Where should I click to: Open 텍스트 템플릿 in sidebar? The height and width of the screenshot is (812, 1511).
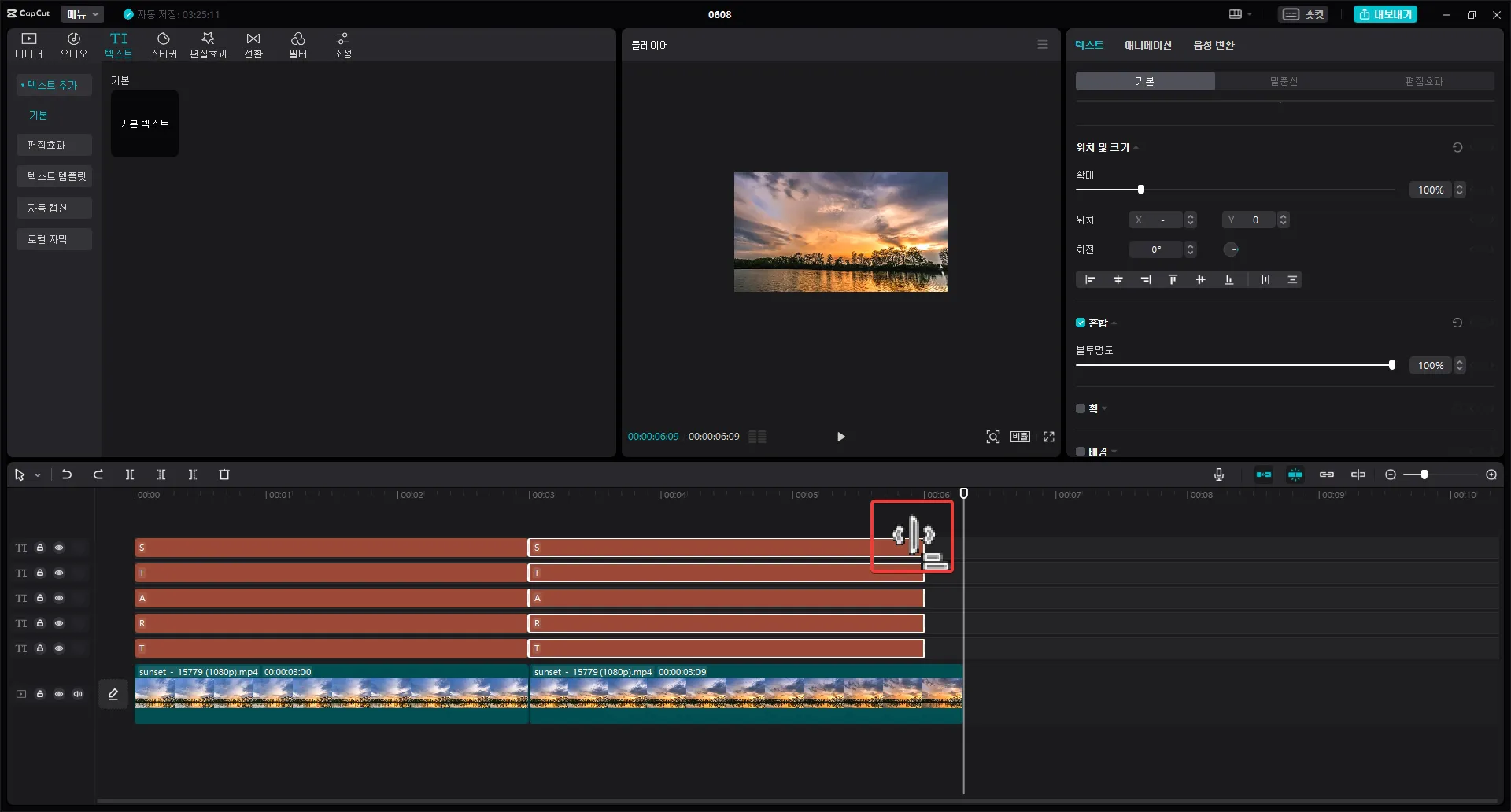click(54, 176)
